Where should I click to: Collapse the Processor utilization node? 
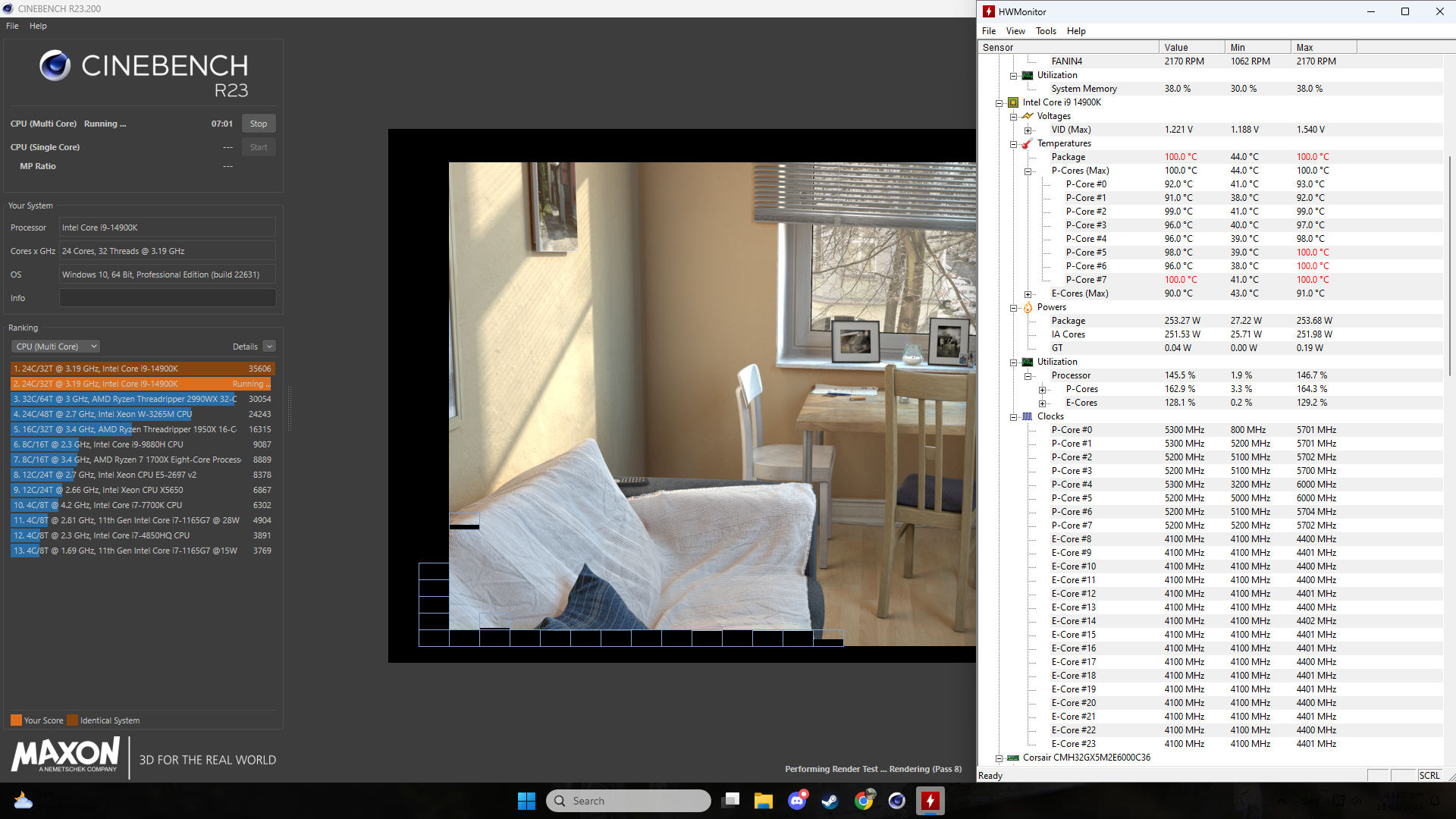(1028, 376)
